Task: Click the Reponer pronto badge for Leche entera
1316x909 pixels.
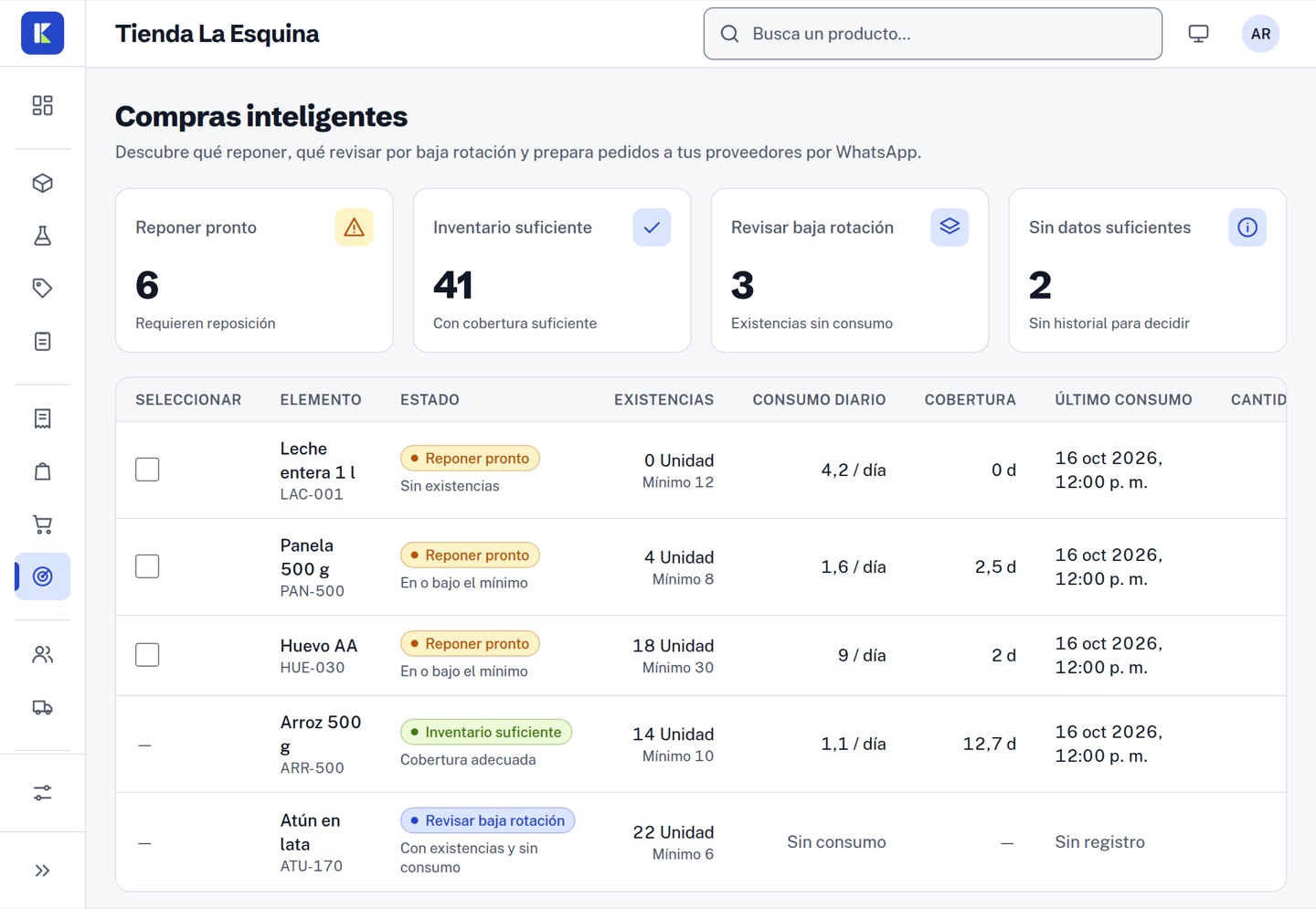Action: (x=470, y=459)
